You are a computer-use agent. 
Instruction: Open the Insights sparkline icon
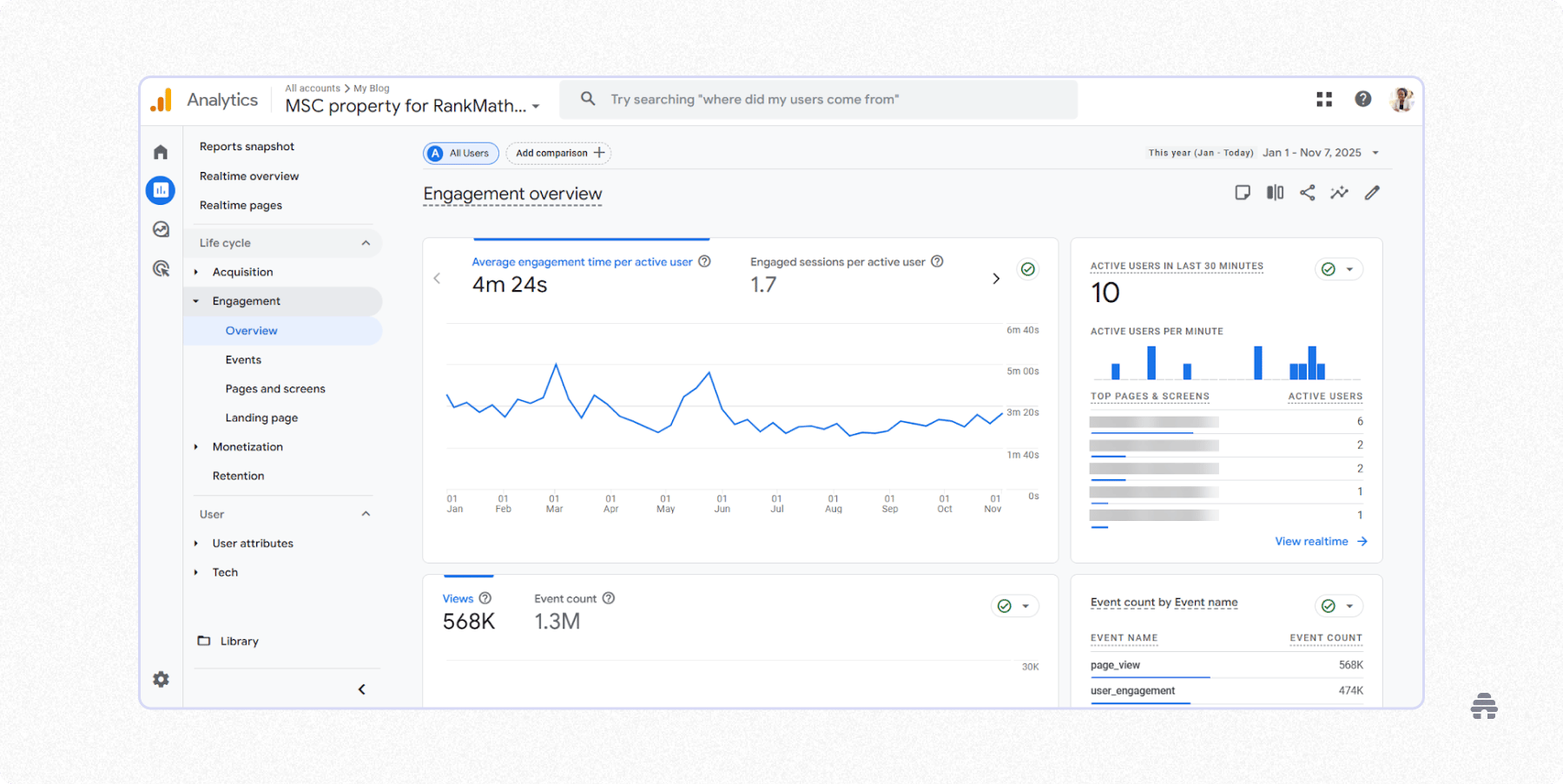point(1339,193)
